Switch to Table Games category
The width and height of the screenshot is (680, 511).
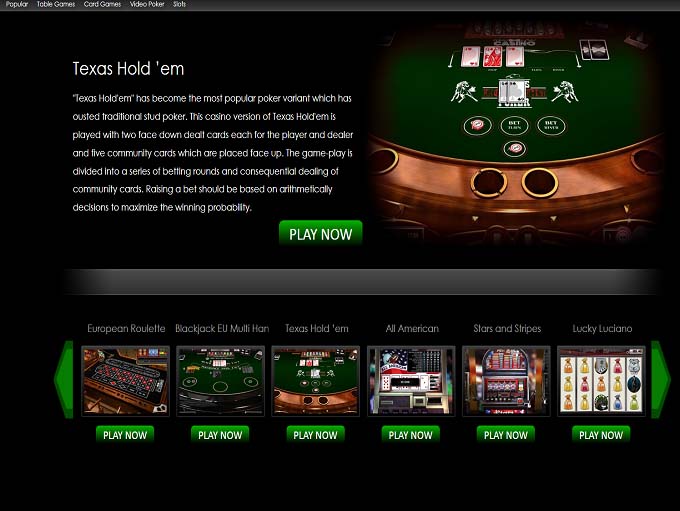pos(56,4)
